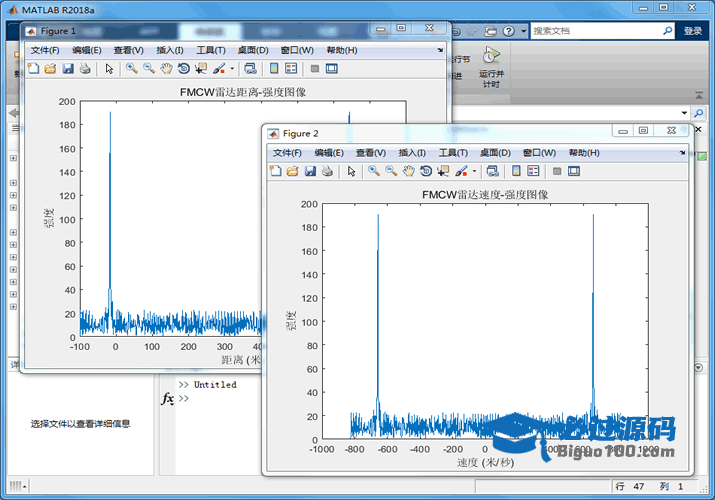
Task: Click the fx function browser icon
Action: point(168,399)
